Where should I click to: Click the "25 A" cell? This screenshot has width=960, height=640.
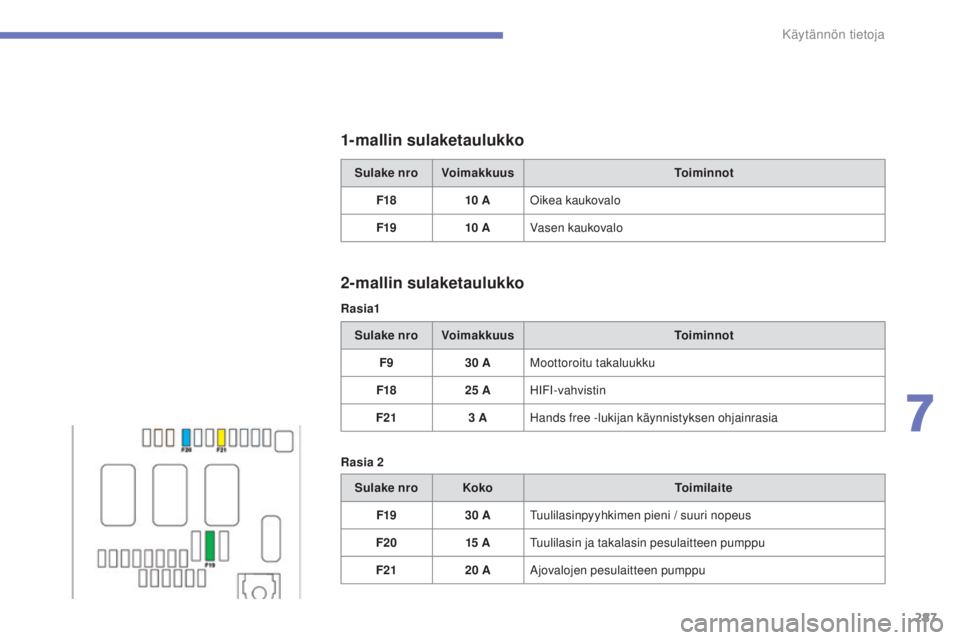(478, 390)
